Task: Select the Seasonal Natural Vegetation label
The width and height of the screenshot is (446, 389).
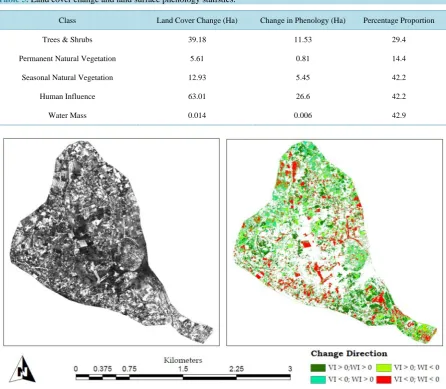Action: 67,77
